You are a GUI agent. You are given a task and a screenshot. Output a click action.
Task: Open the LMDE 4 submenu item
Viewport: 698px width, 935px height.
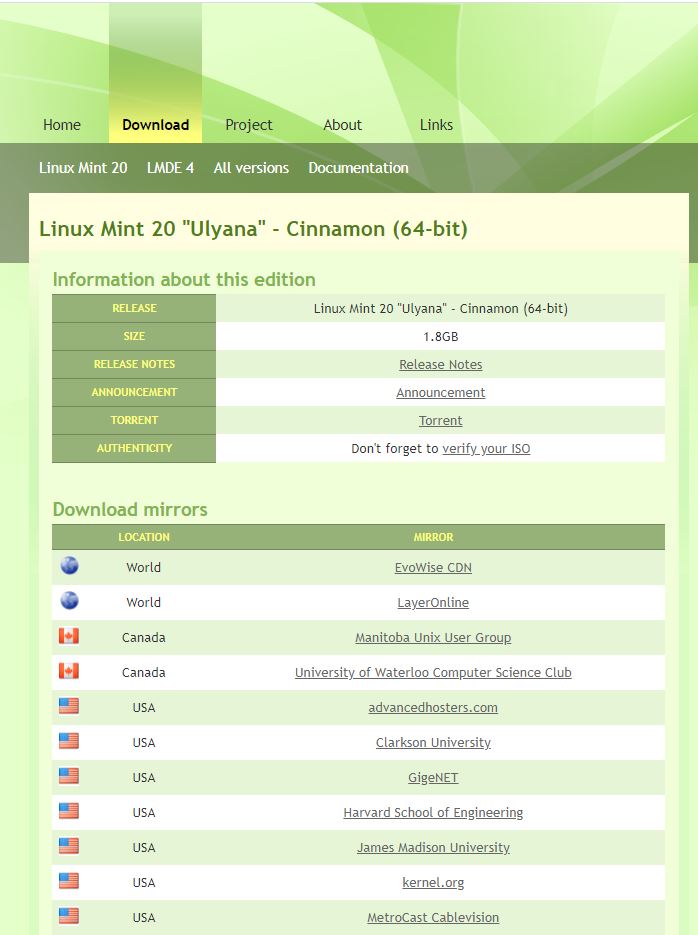click(x=170, y=168)
